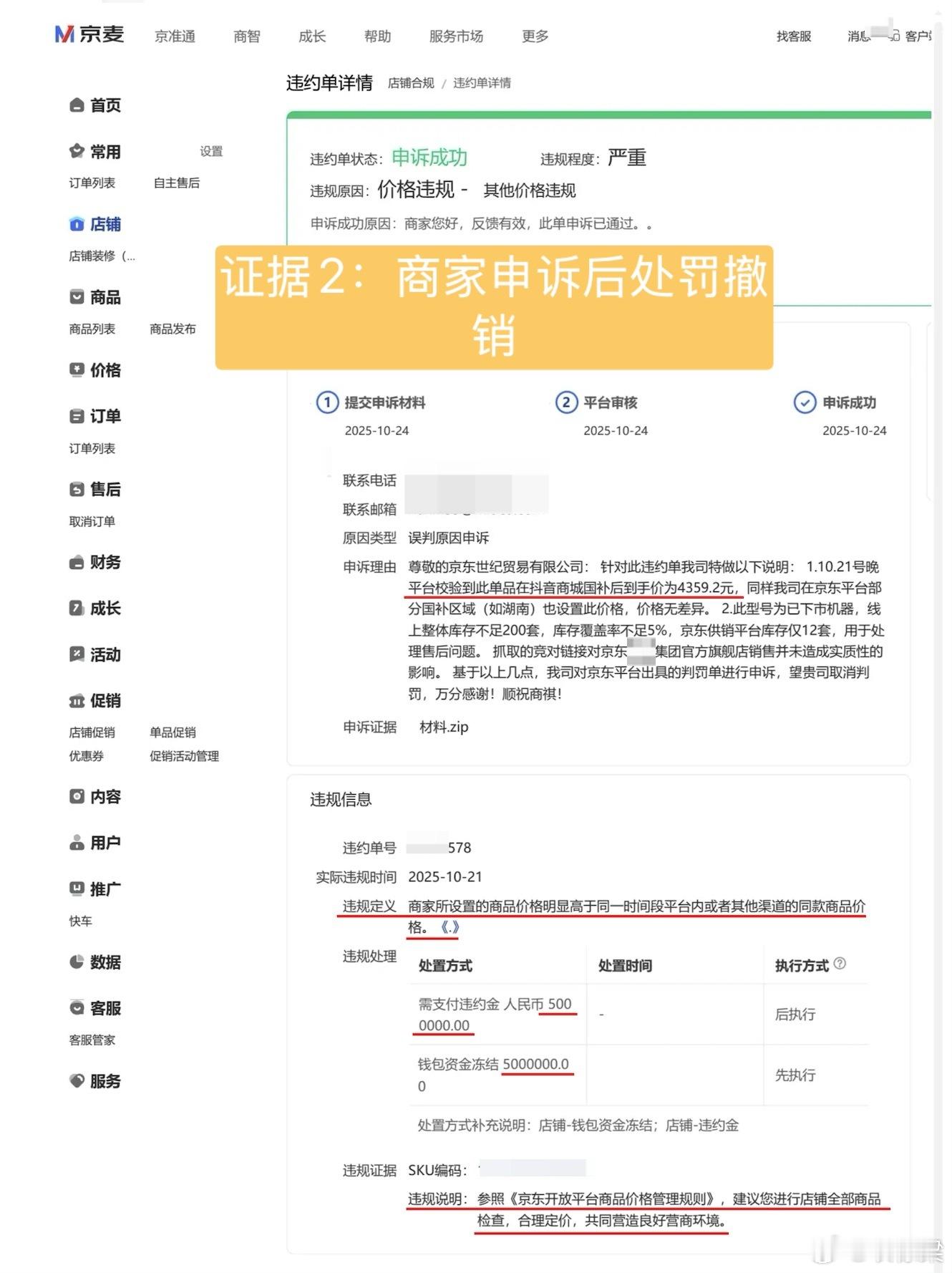
Task: Open the 财务 finance icon
Action: point(77,562)
